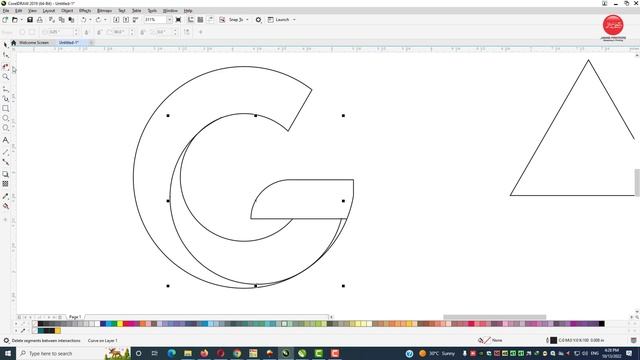Select the Zoom magnifier tool
The height and width of the screenshot is (360, 640).
(x=5, y=77)
